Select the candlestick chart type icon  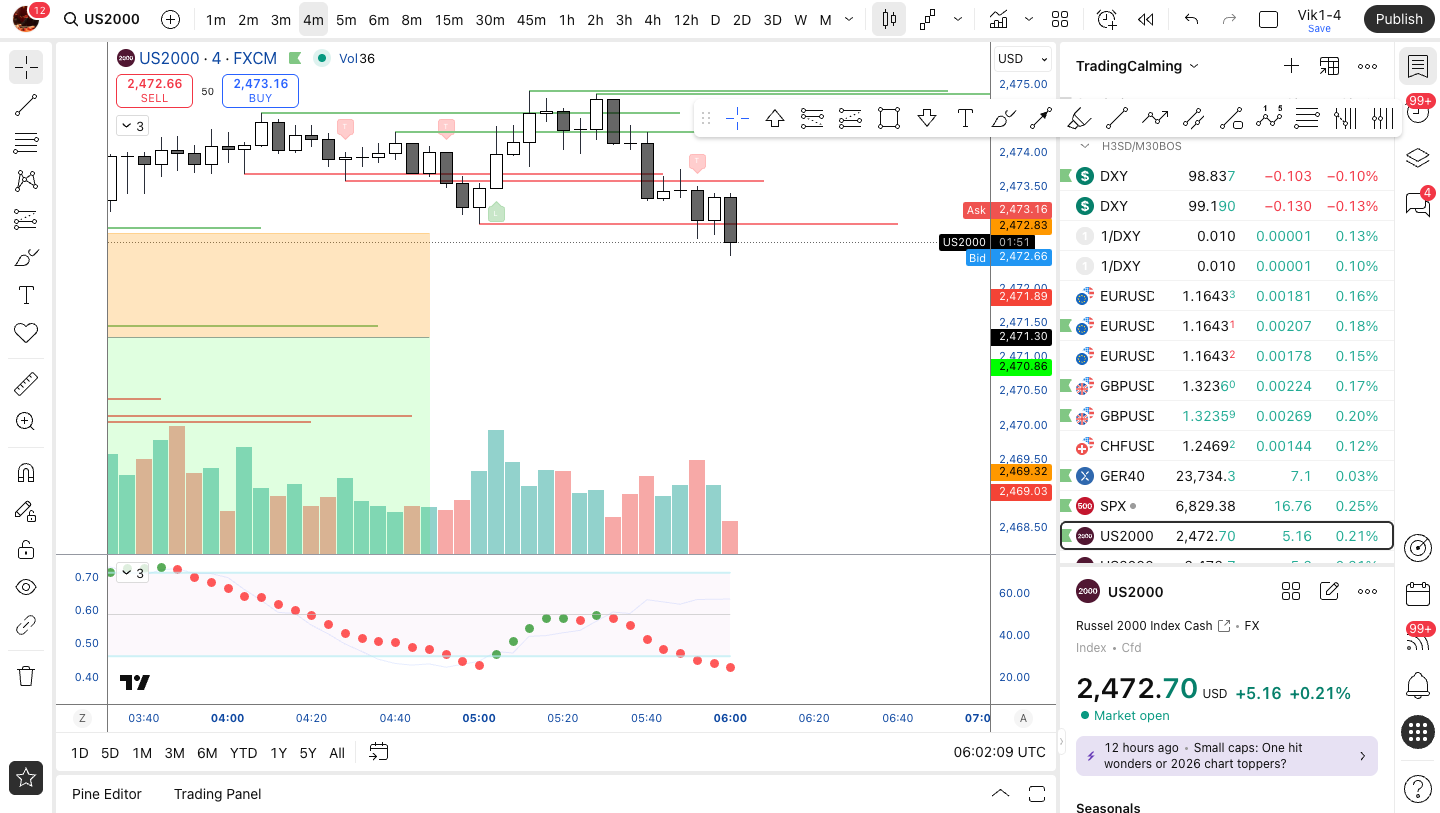889,19
